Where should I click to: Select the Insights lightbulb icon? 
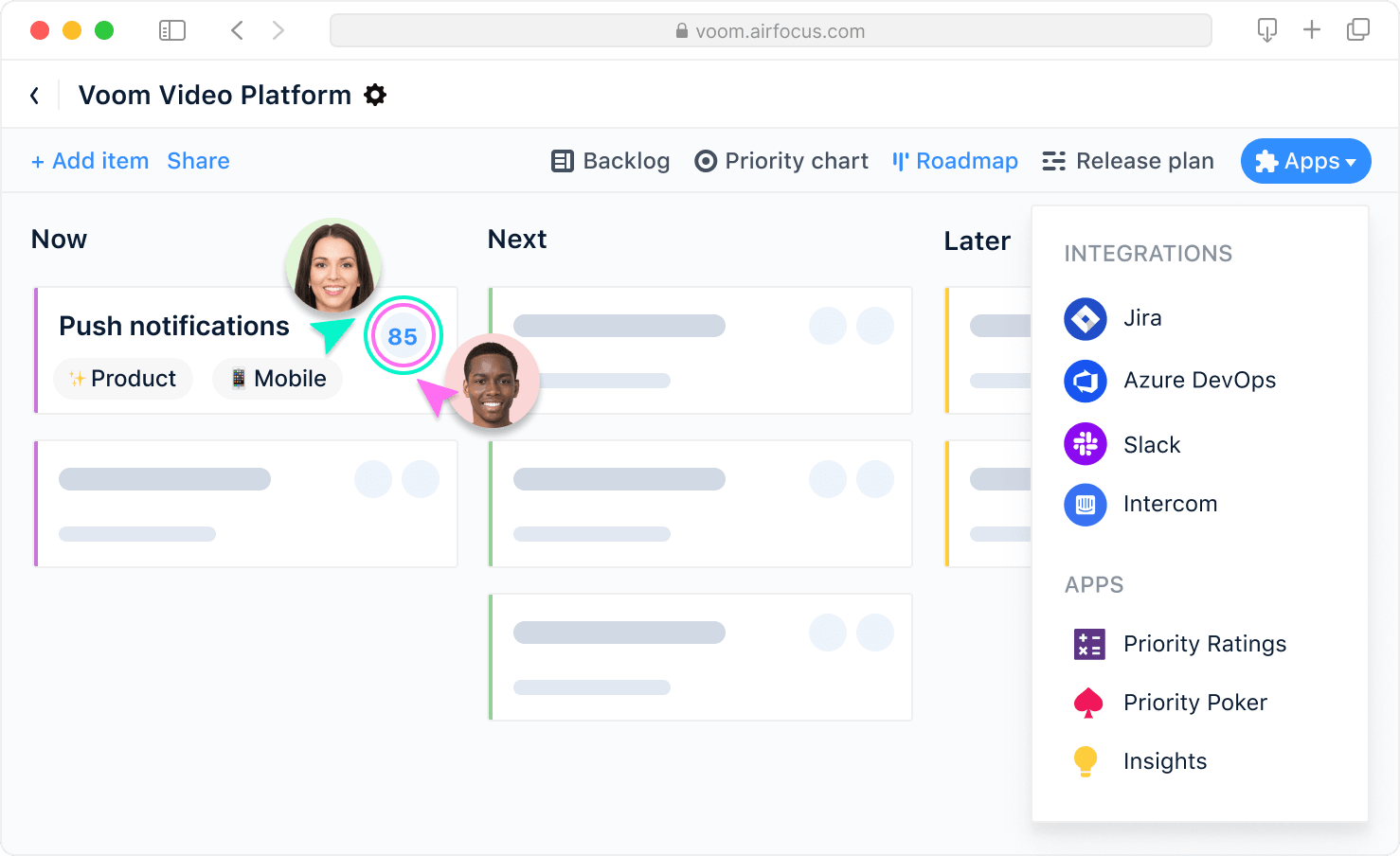point(1086,760)
